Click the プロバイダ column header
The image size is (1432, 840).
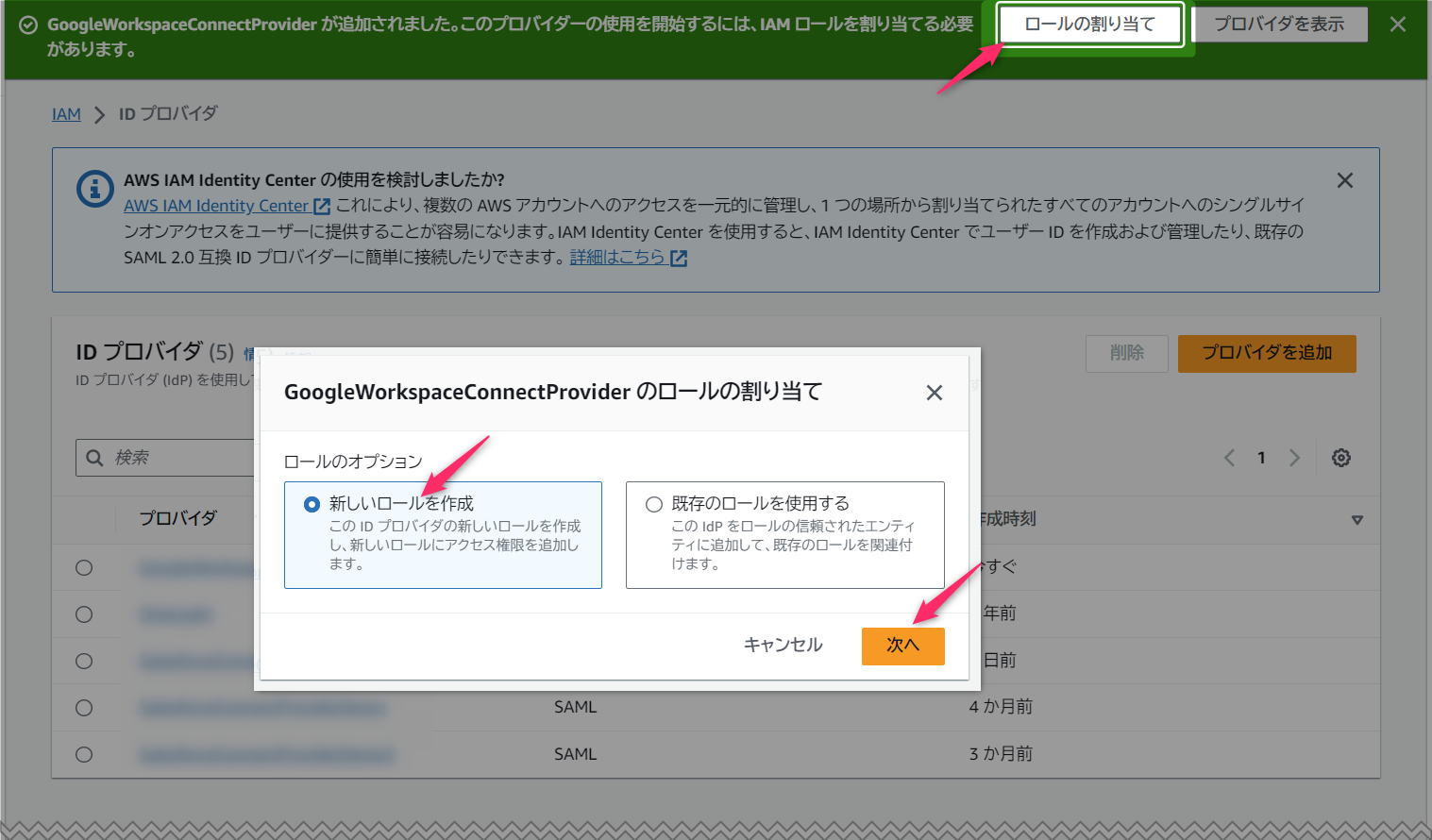[x=178, y=518]
